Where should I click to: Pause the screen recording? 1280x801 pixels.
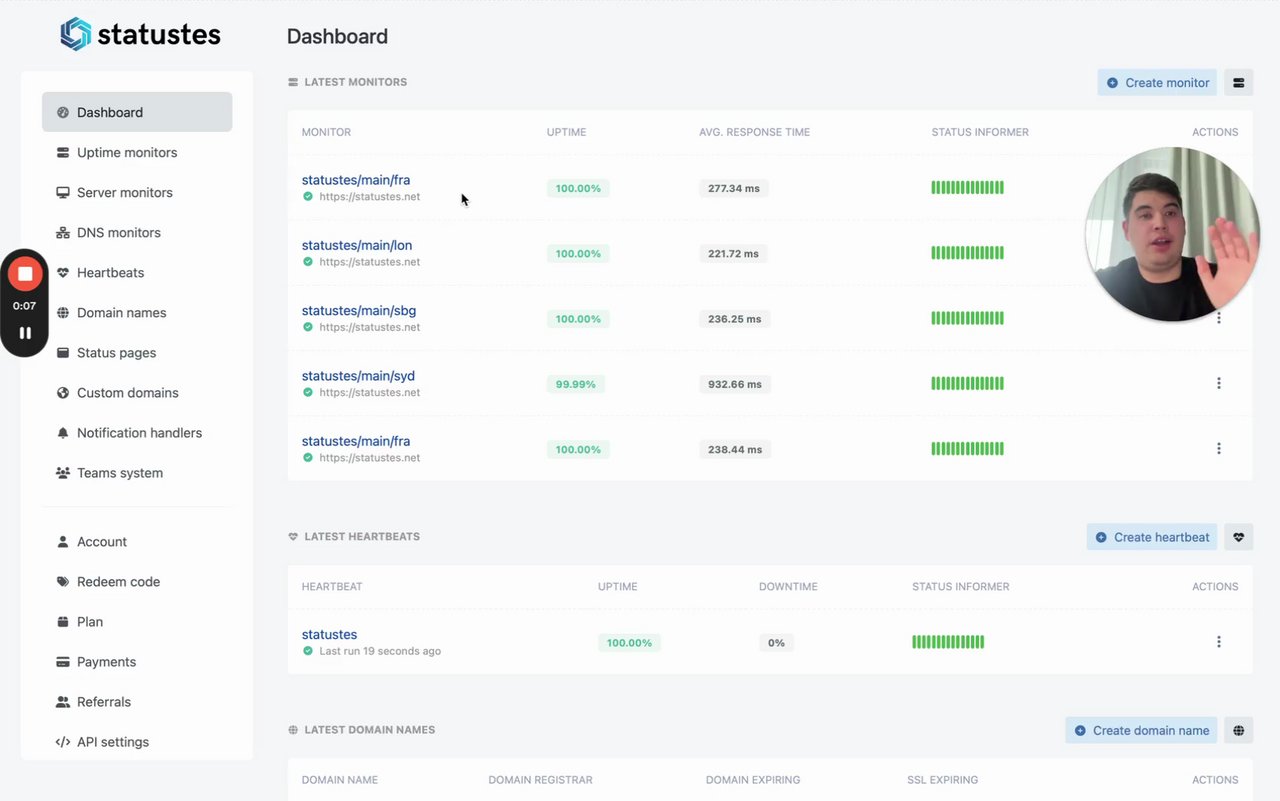25,333
